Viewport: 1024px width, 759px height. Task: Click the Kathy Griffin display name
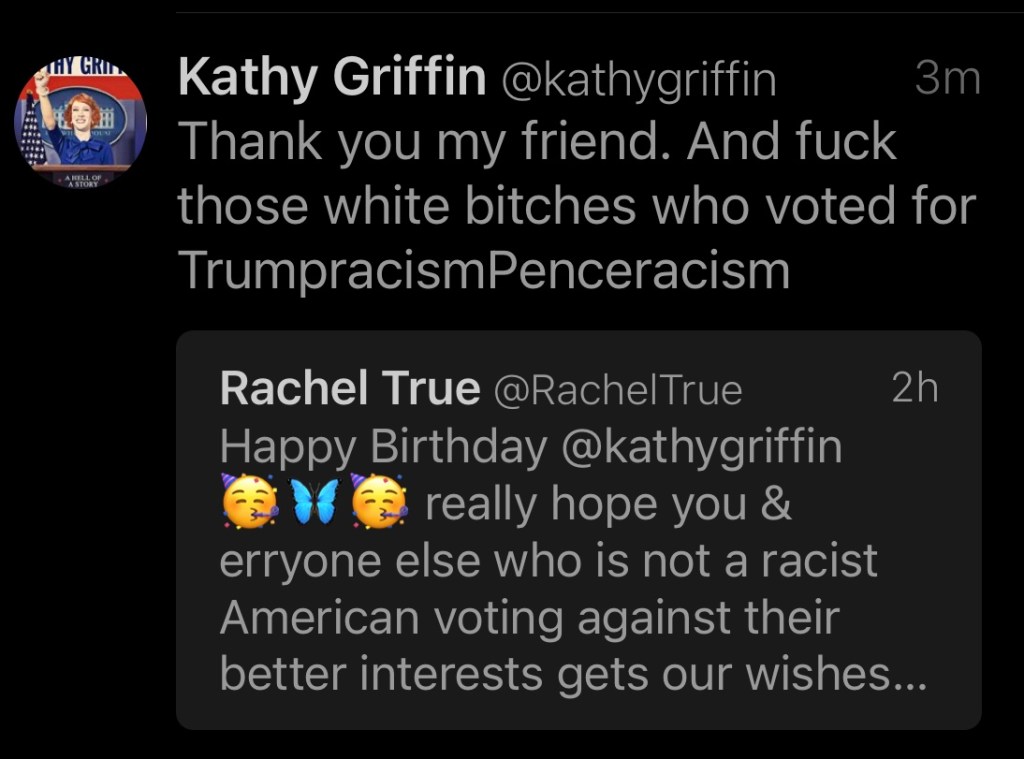[332, 79]
